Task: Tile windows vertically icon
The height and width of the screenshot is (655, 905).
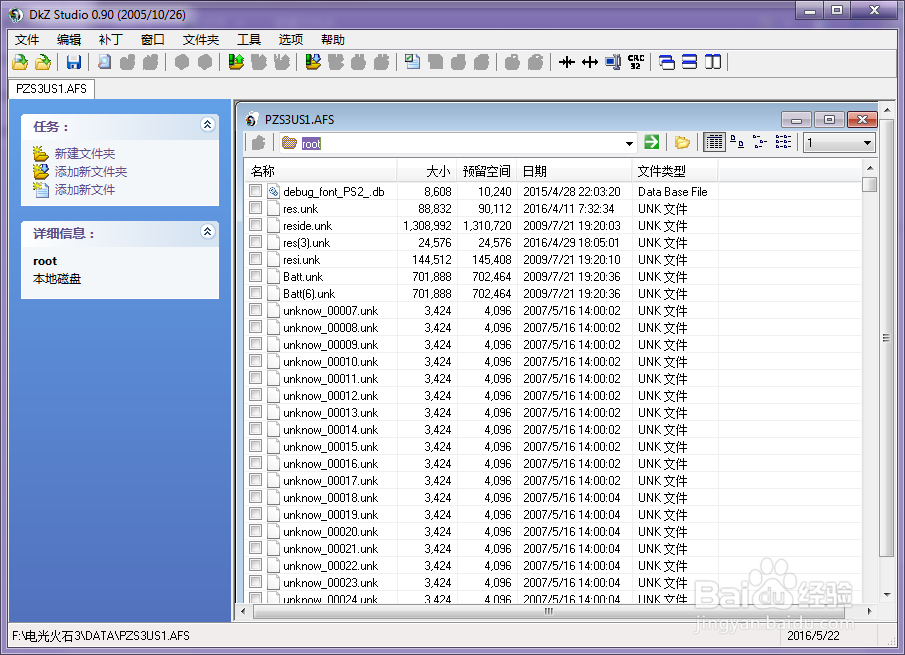Action: (713, 62)
